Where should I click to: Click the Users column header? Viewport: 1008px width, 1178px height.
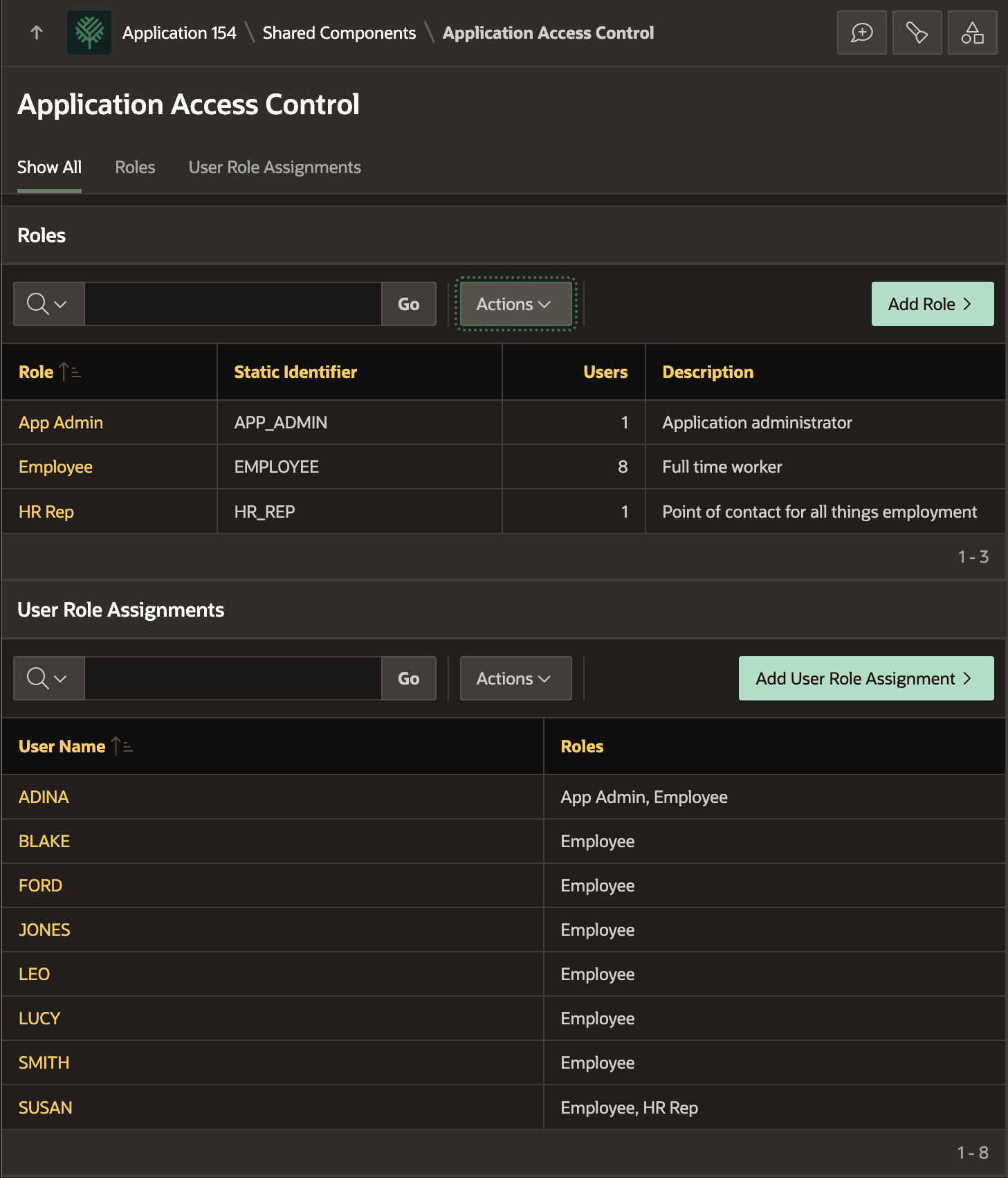click(605, 372)
